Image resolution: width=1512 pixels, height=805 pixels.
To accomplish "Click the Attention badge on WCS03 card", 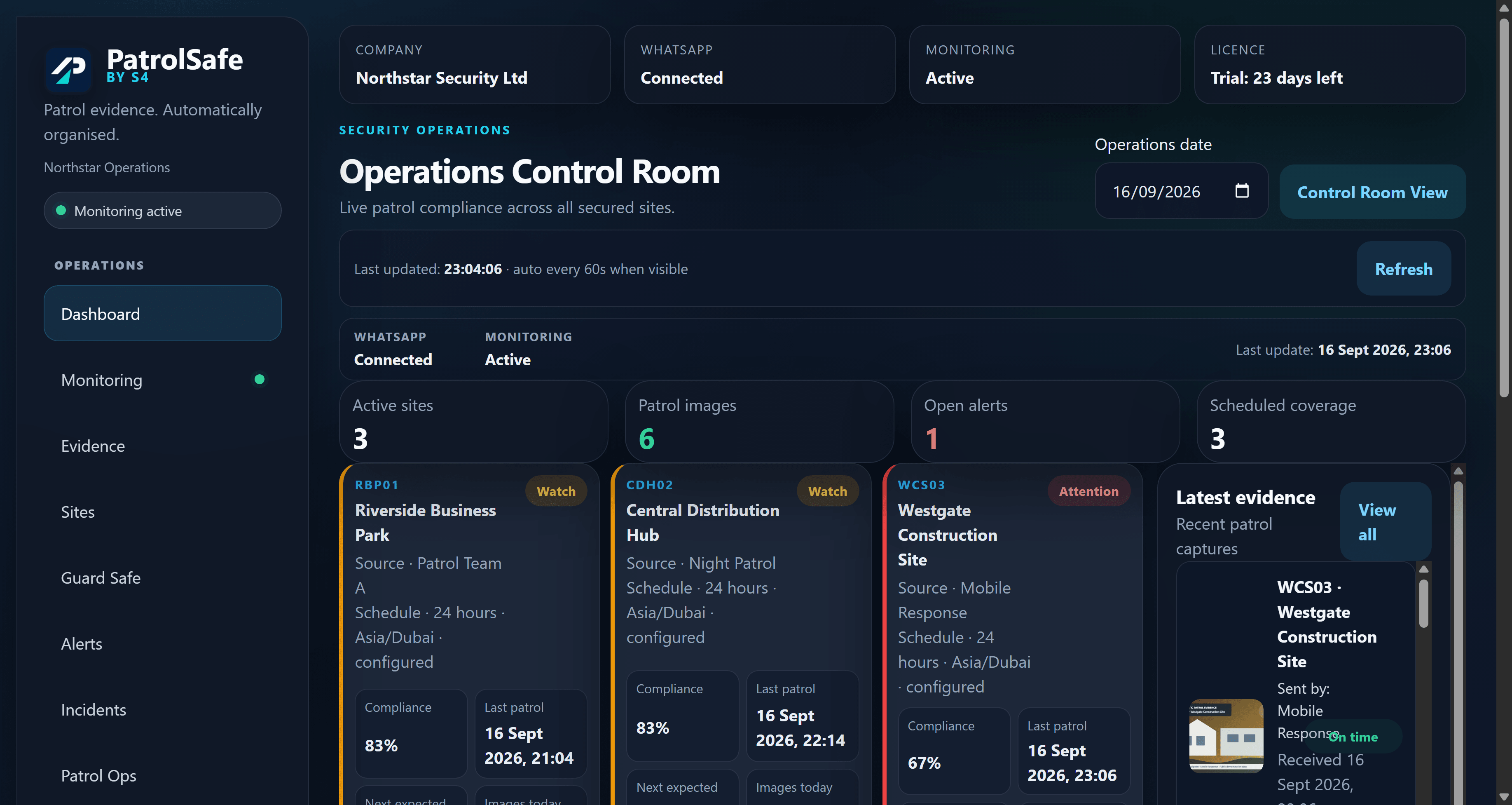I will [1089, 491].
